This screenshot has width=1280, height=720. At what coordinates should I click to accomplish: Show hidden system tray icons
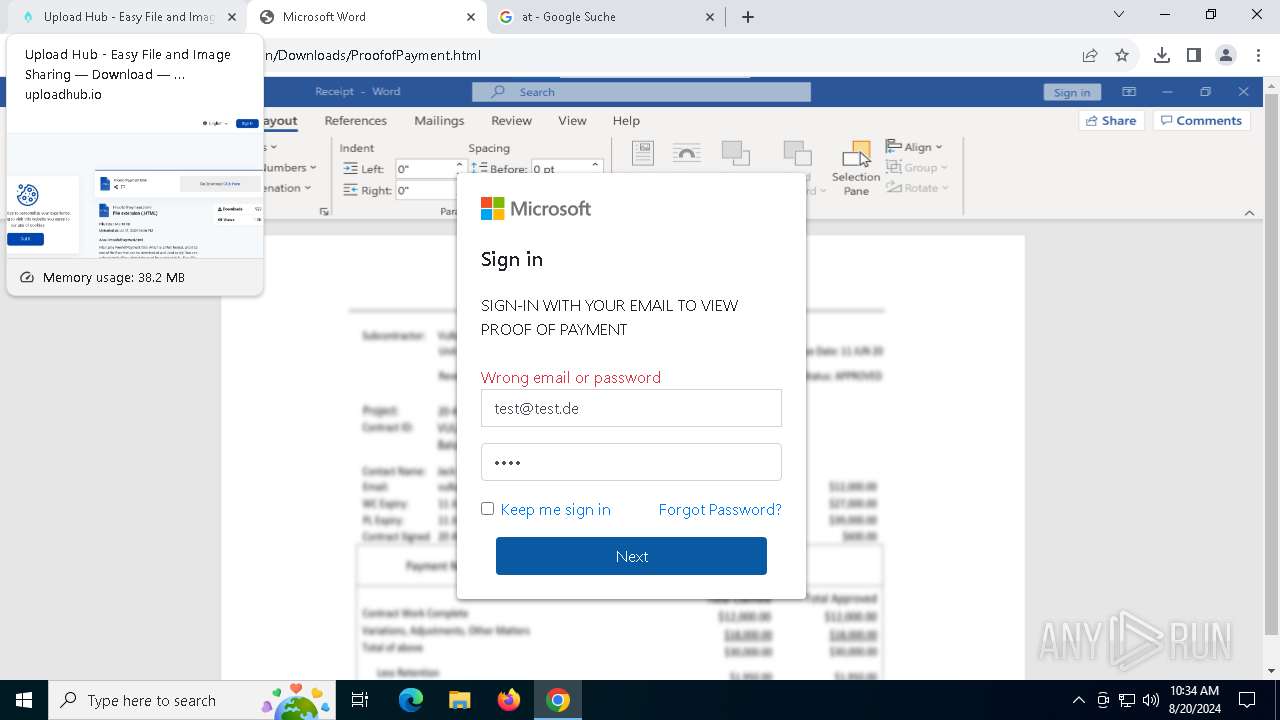point(1078,700)
